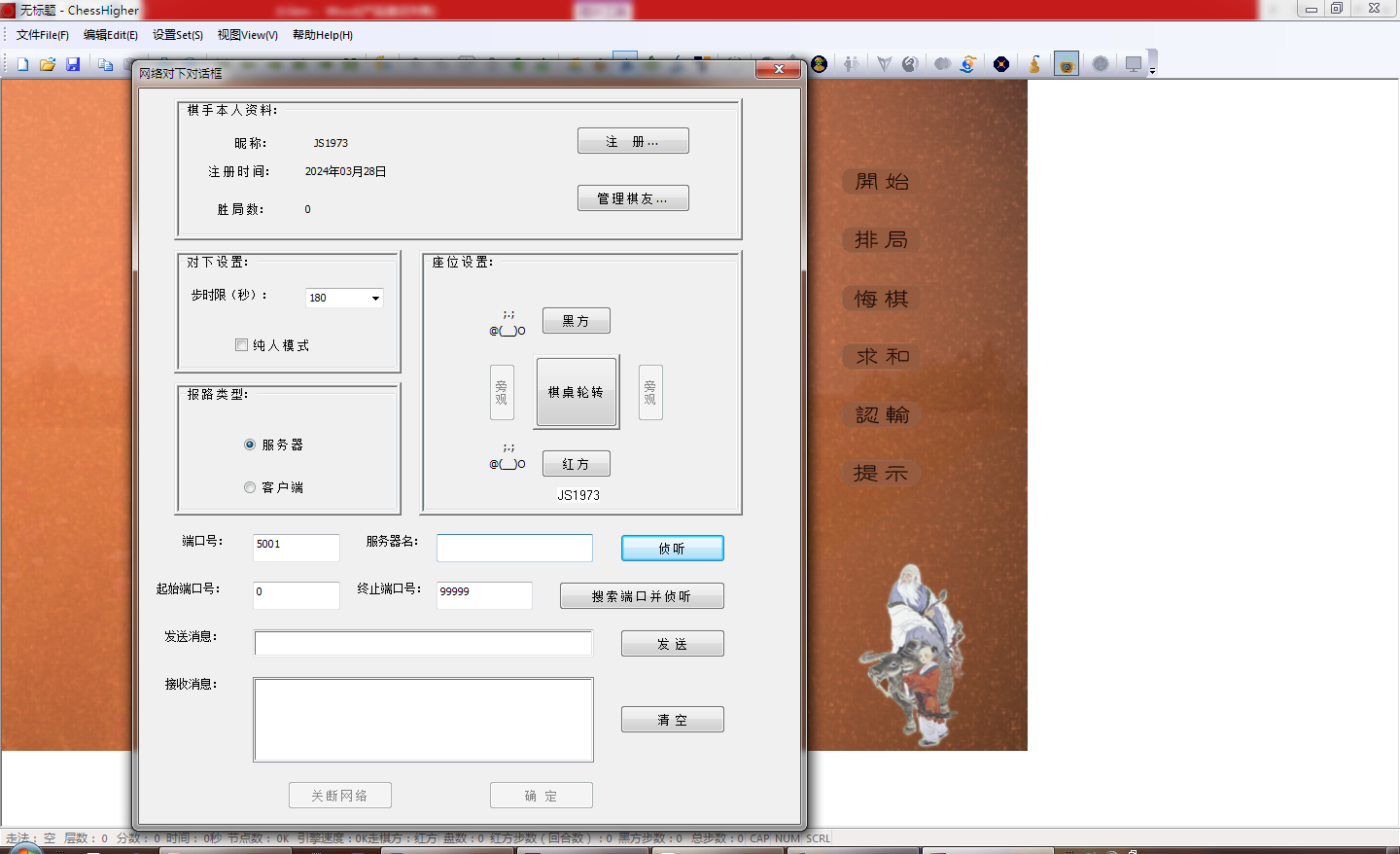Click the 服务器名 input field
The height and width of the screenshot is (854, 1400).
(x=514, y=548)
